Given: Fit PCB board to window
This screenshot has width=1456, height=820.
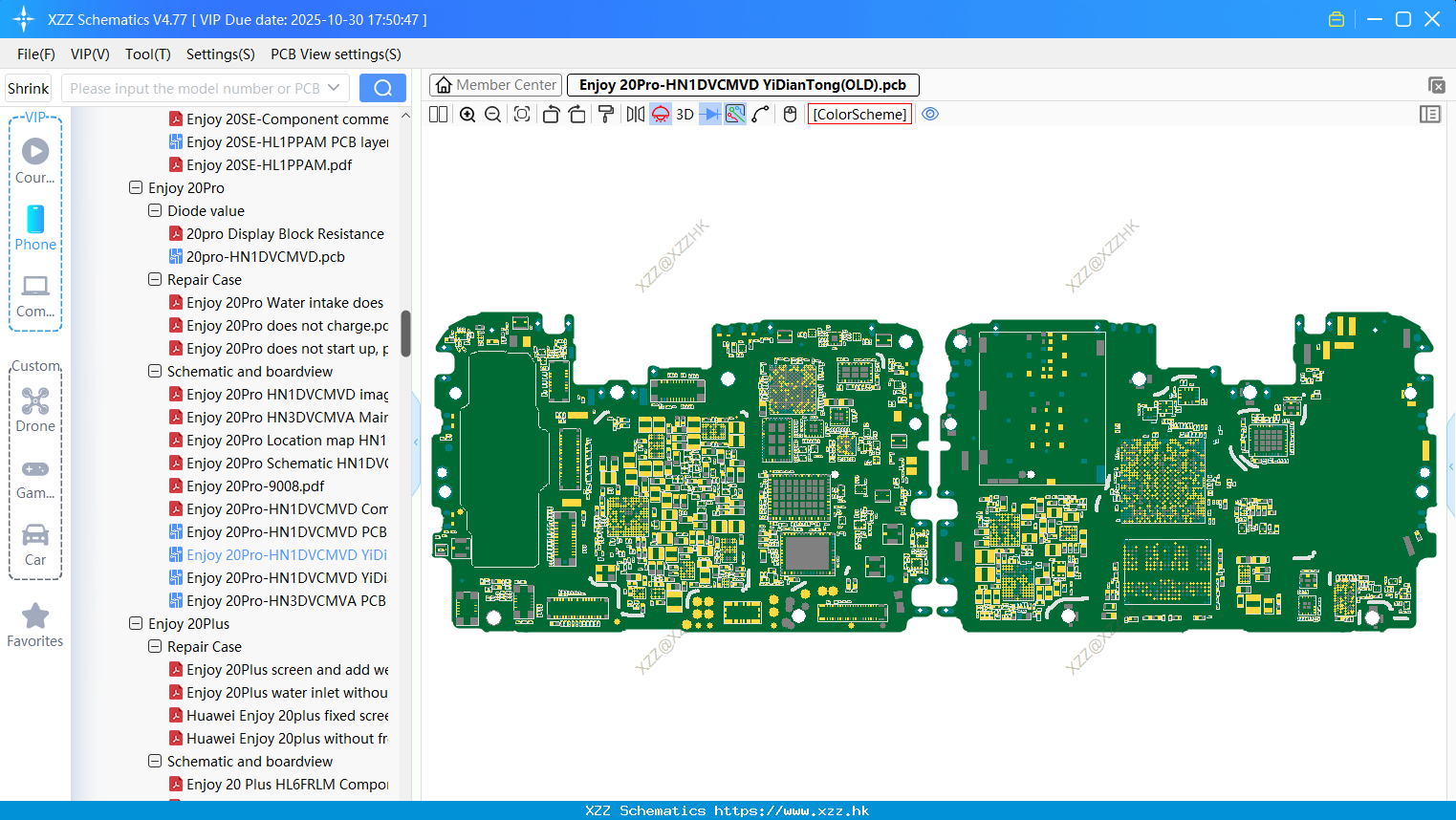Looking at the screenshot, I should click(x=522, y=115).
